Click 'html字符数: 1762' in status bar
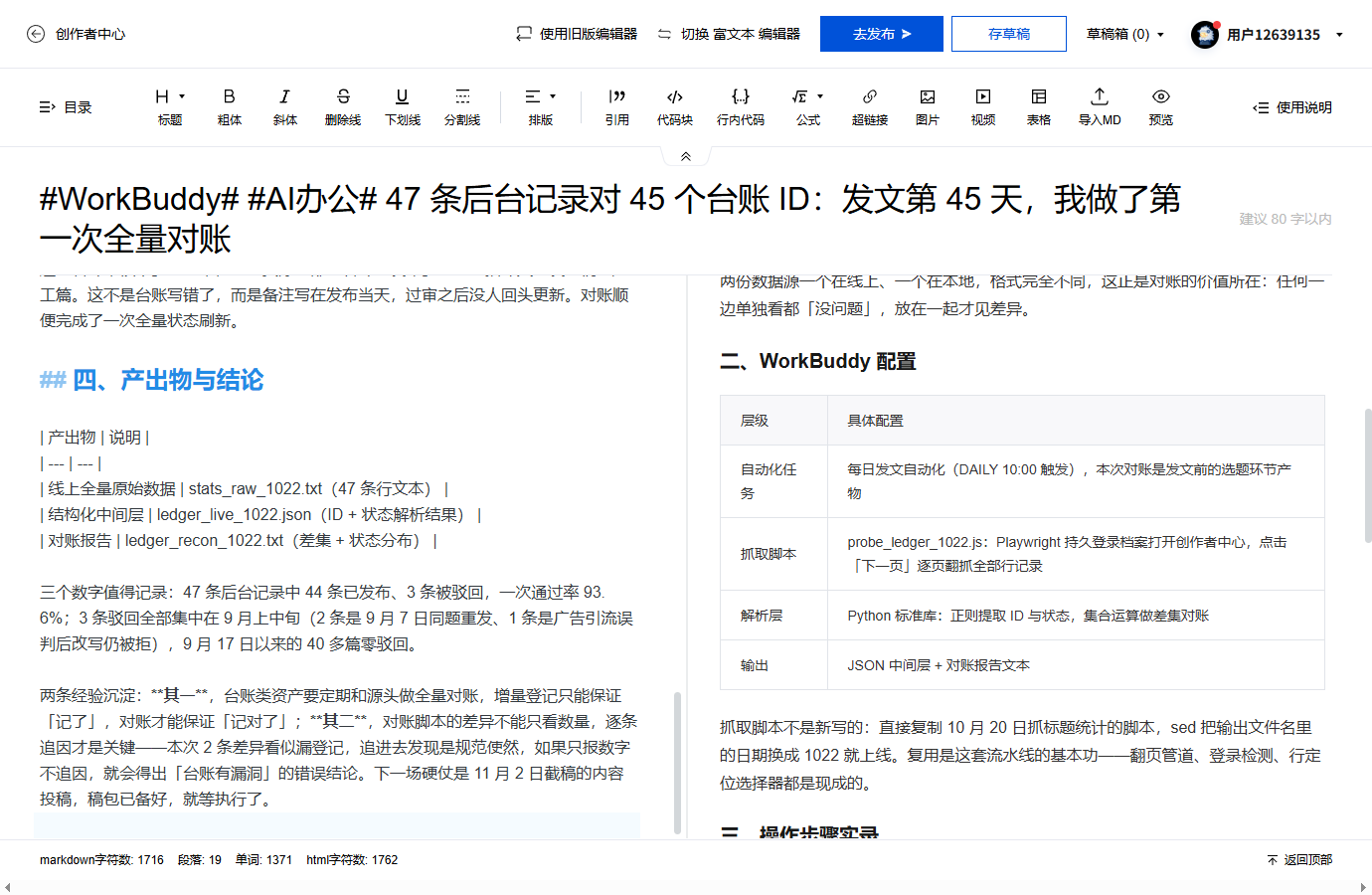This screenshot has height=895, width=1372. tap(352, 860)
